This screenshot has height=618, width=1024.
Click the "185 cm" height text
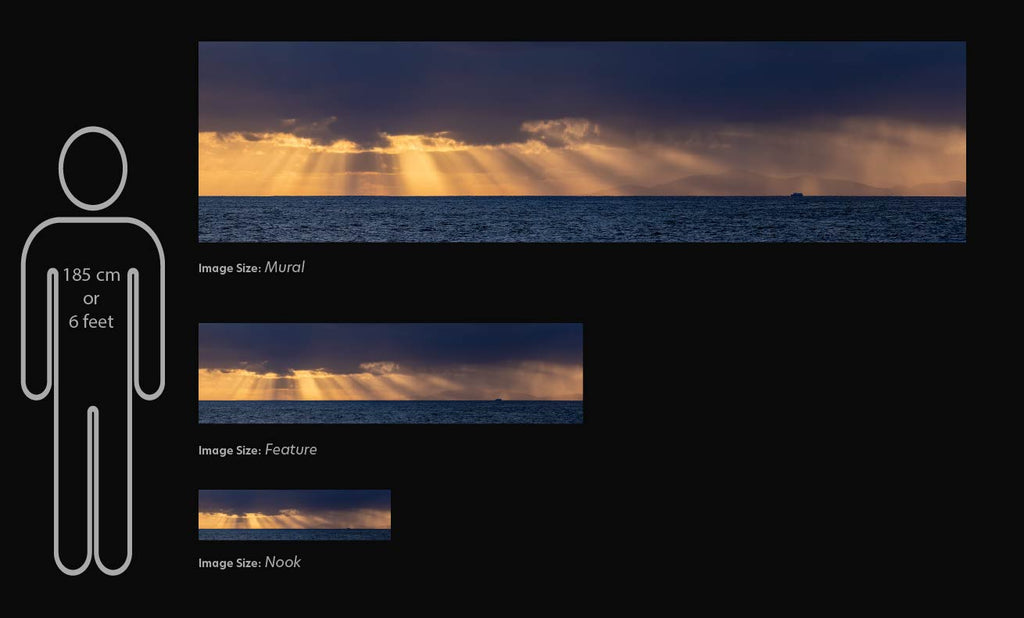coord(91,275)
